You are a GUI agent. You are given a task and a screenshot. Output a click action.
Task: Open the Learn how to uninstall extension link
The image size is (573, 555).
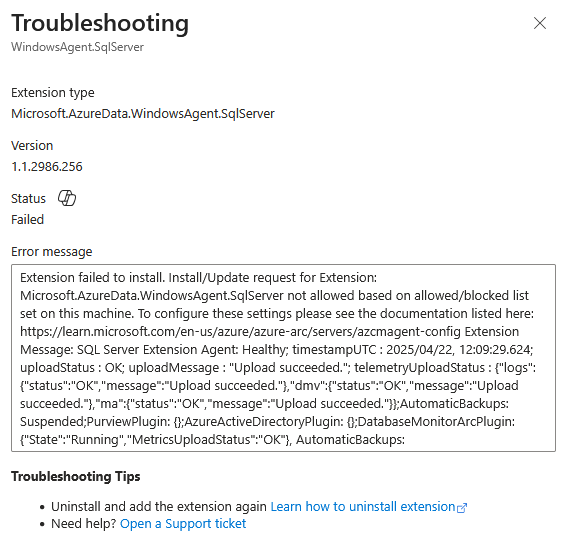click(363, 506)
